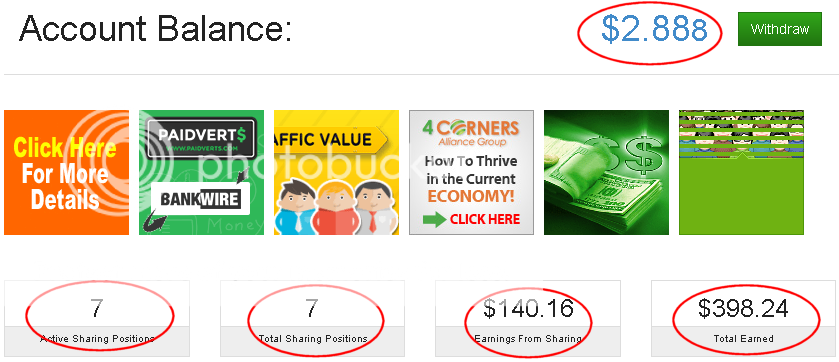This screenshot has height=362, width=839.
Task: Click the BANKWIRE label in the Paidverts banner
Action: tap(200, 199)
